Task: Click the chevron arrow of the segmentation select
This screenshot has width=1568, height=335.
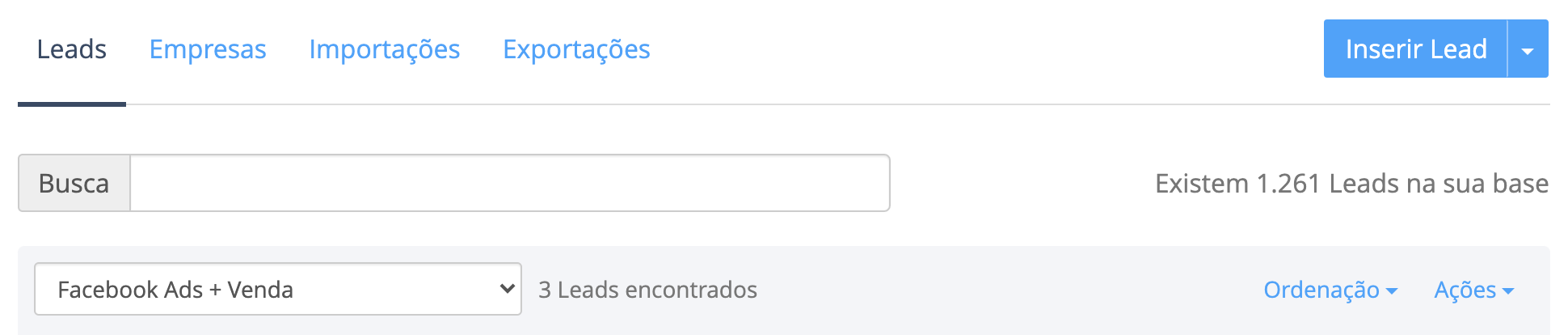Action: point(508,288)
